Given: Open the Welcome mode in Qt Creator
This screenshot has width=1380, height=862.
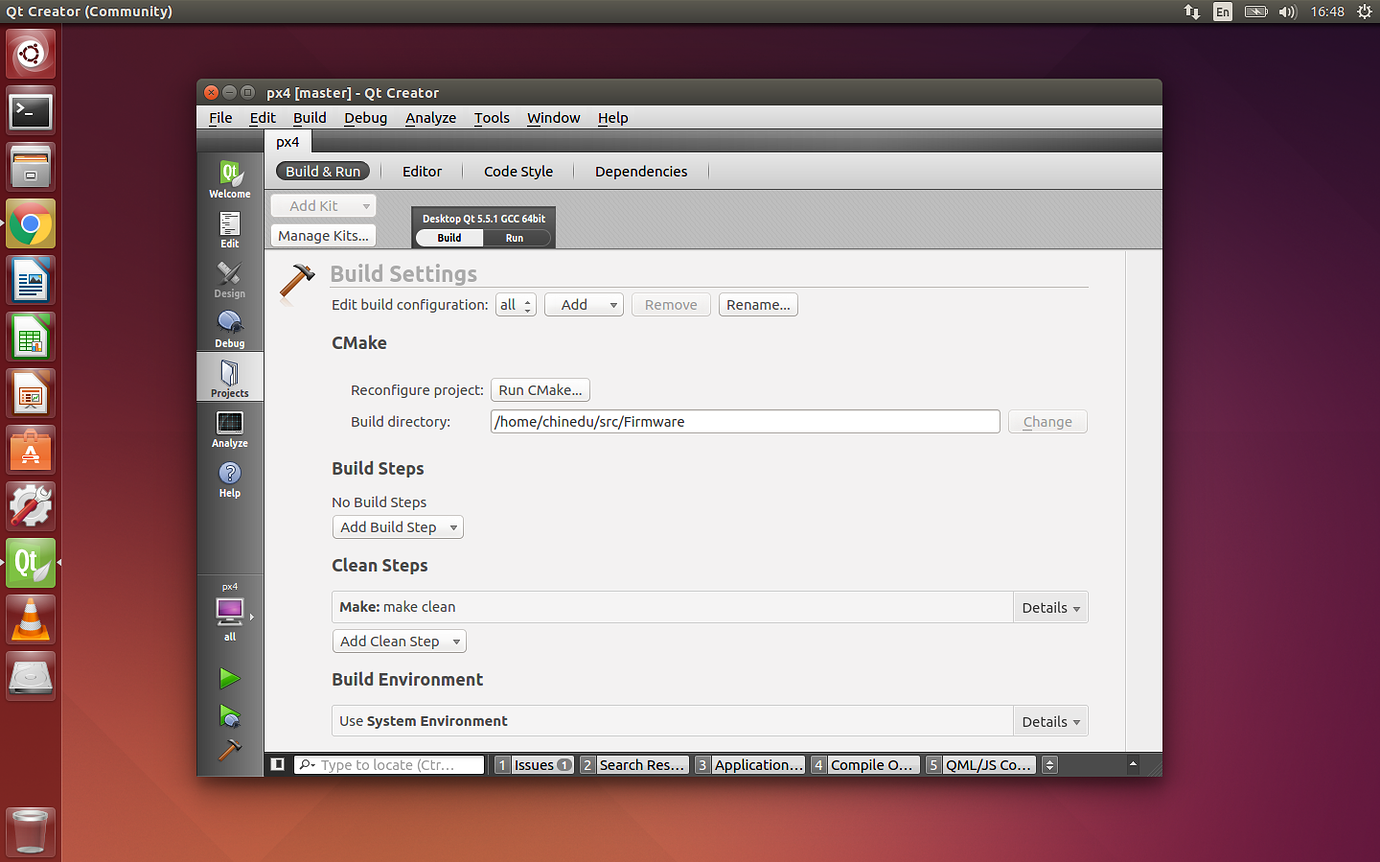Looking at the screenshot, I should pyautogui.click(x=230, y=179).
